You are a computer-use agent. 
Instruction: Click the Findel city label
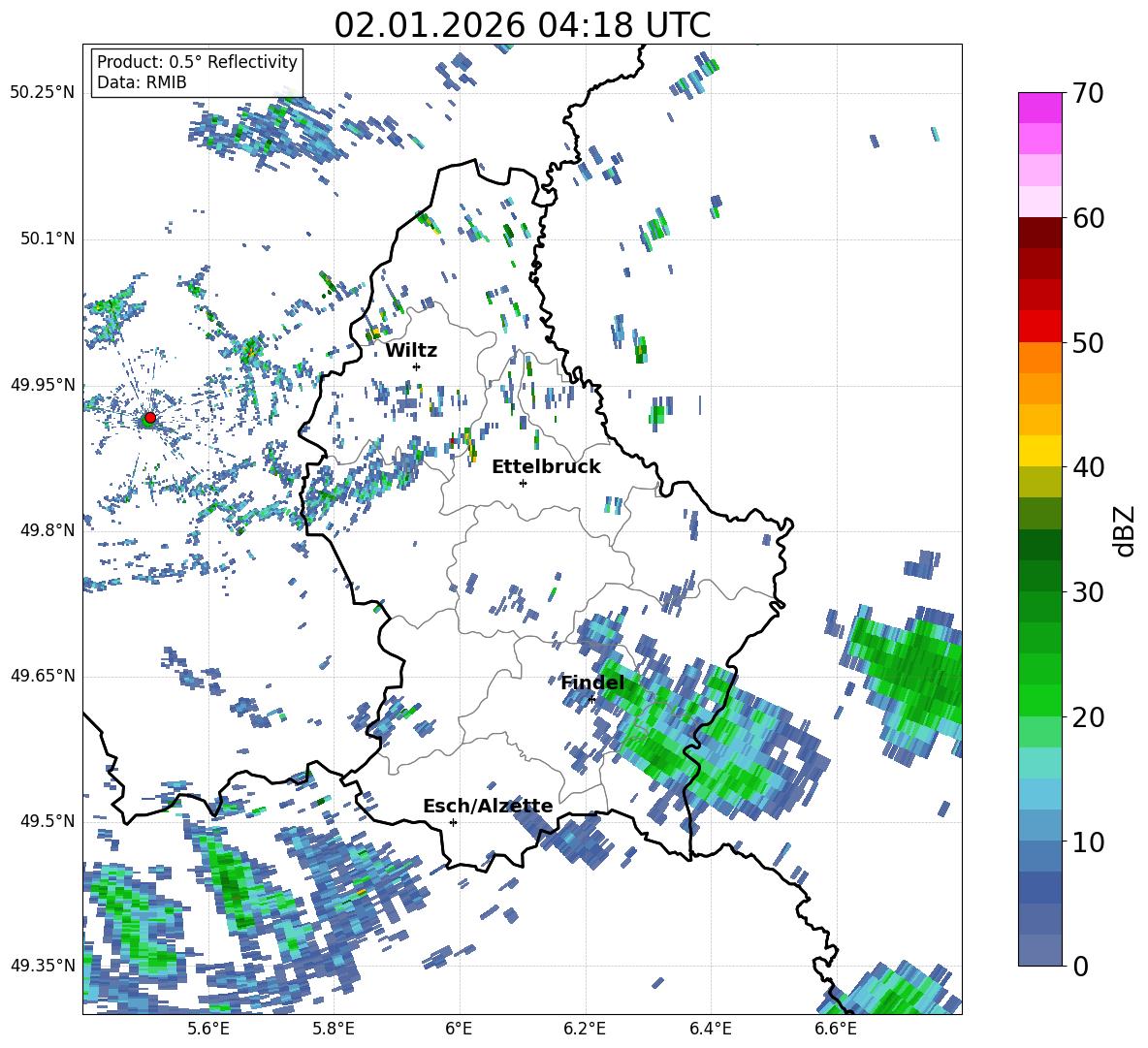click(x=593, y=683)
